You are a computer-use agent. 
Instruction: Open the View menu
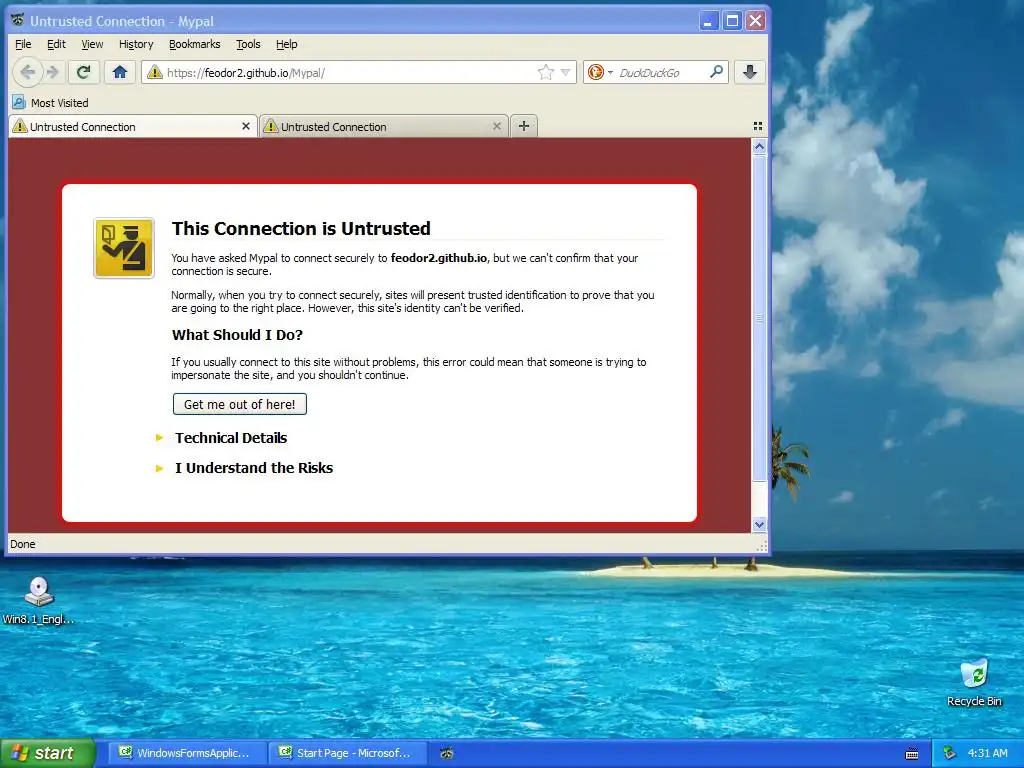pyautogui.click(x=92, y=44)
